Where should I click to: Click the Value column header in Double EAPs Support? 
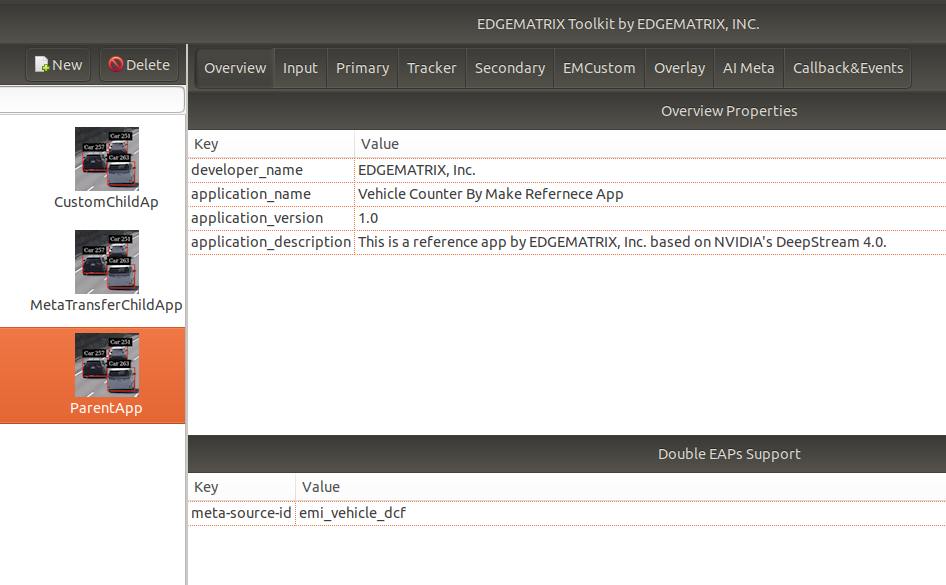[621, 487]
